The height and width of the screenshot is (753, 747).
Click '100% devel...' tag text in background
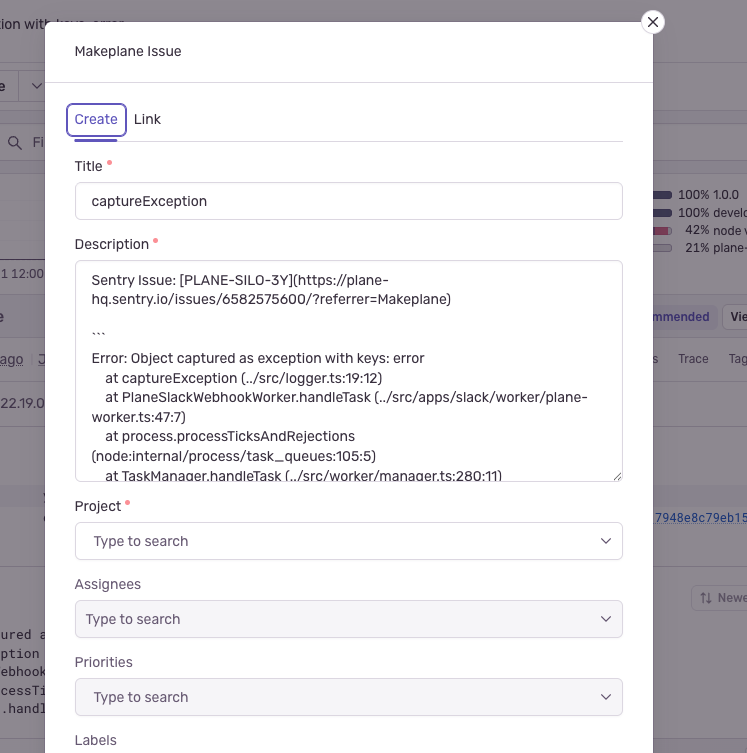tap(712, 213)
